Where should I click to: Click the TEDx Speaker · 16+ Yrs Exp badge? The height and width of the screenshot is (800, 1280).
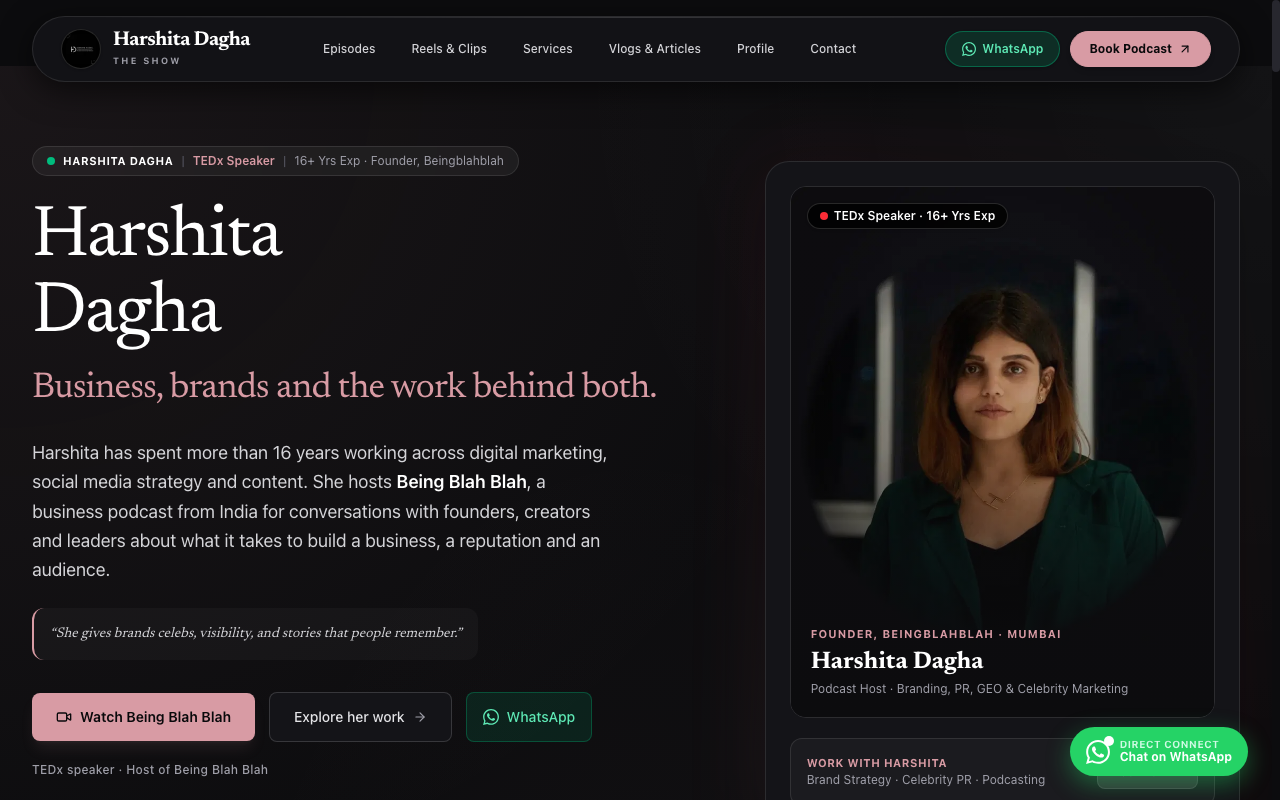907,216
